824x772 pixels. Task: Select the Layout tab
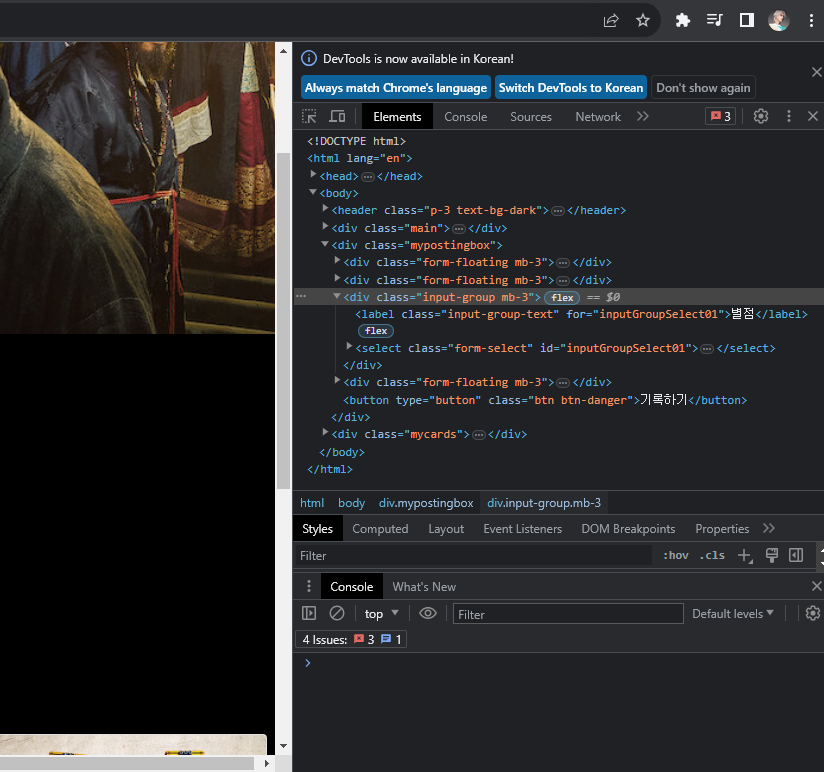coord(446,529)
